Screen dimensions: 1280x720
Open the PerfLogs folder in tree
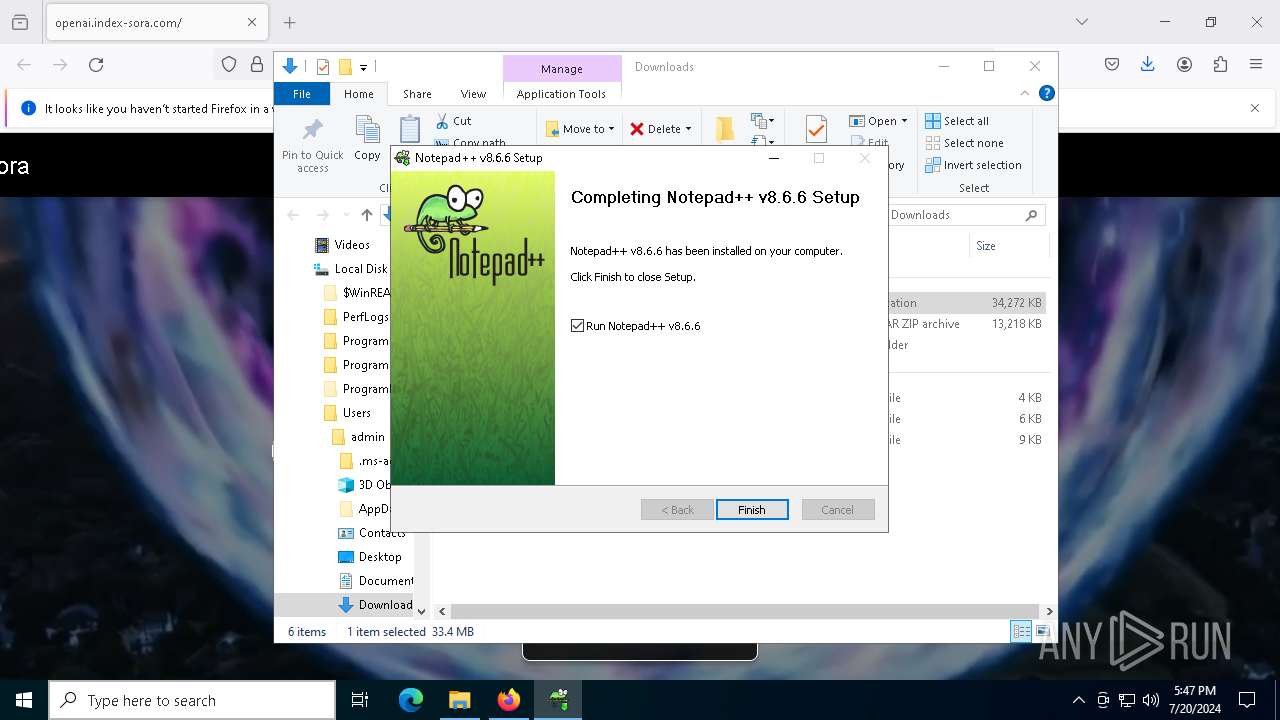(356, 317)
